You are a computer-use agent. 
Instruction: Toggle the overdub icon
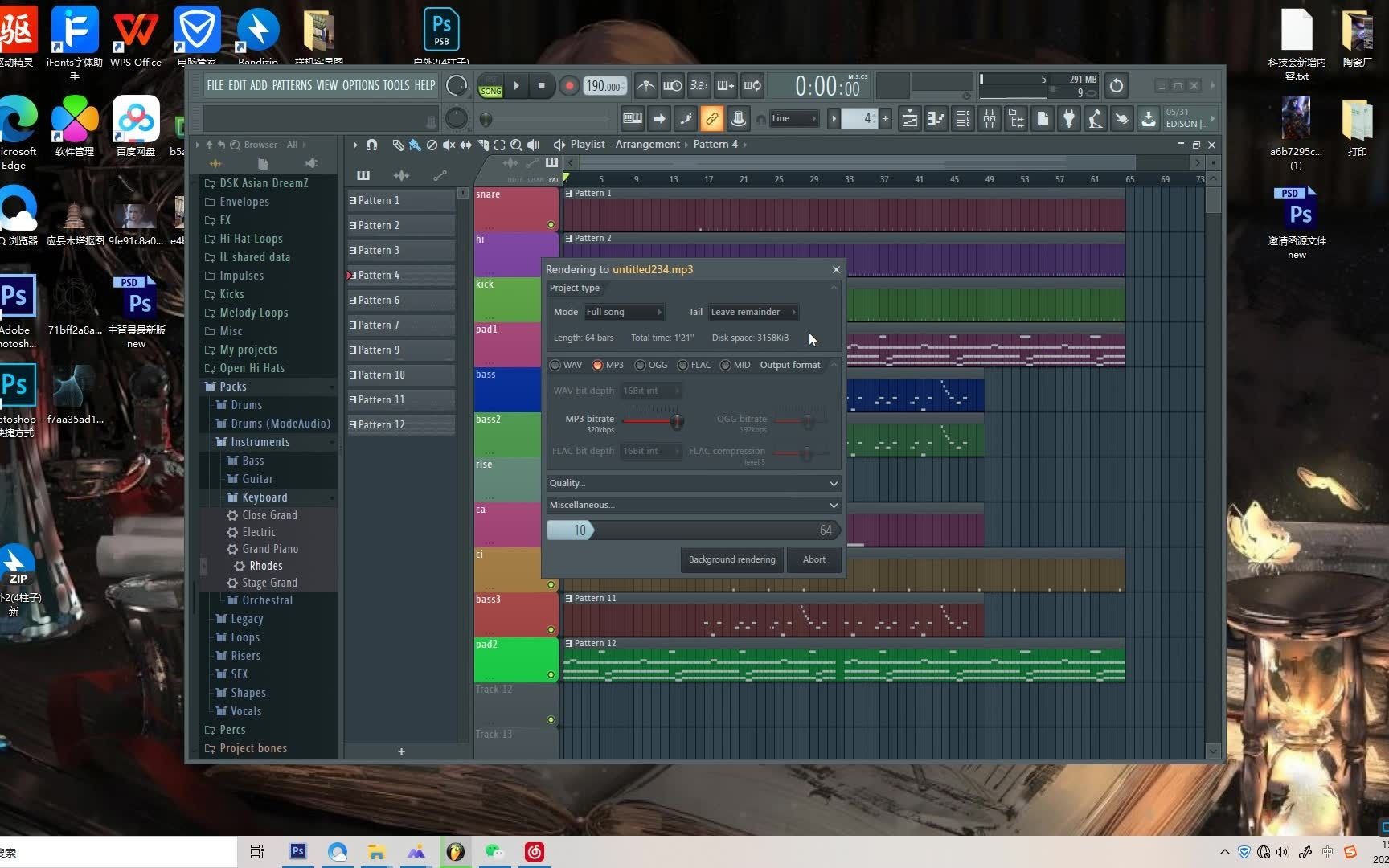pos(726,85)
